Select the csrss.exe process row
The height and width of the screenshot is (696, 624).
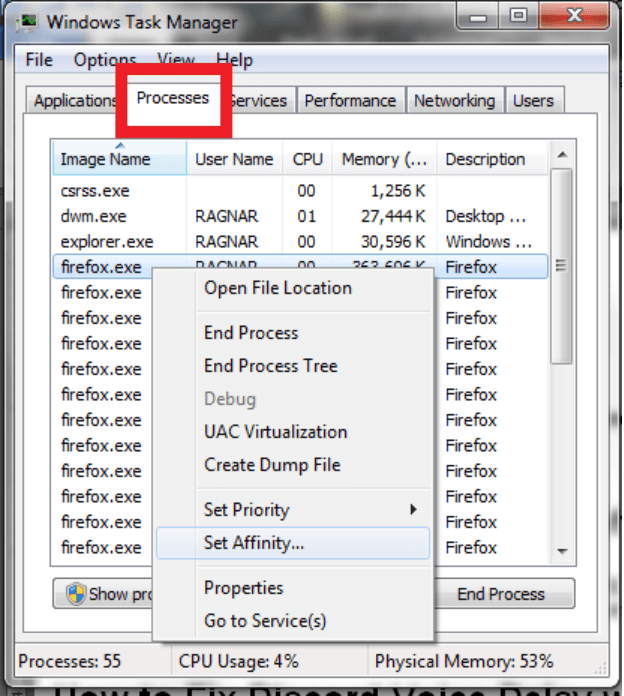pos(300,191)
